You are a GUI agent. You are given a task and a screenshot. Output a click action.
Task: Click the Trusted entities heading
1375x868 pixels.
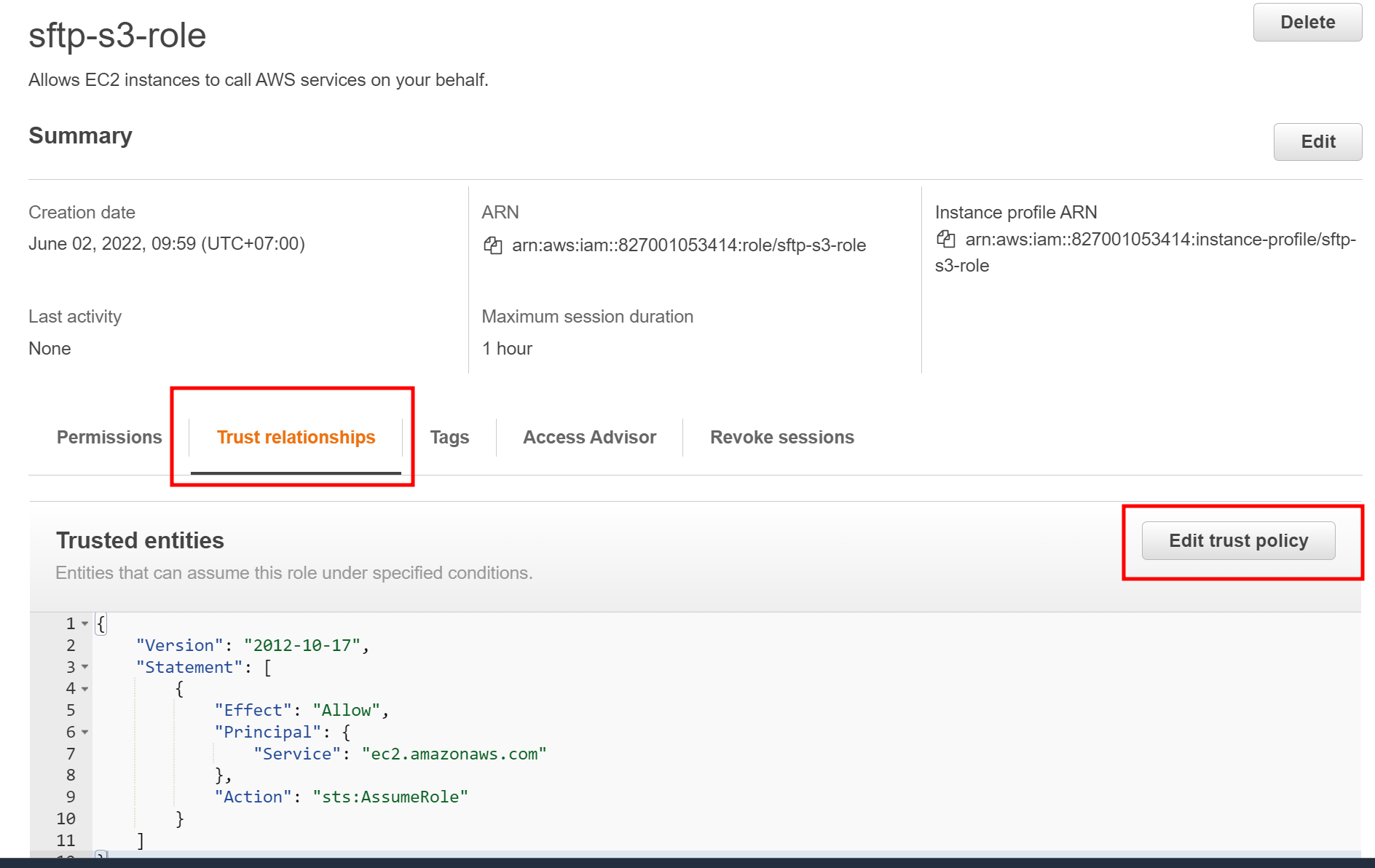(x=140, y=540)
